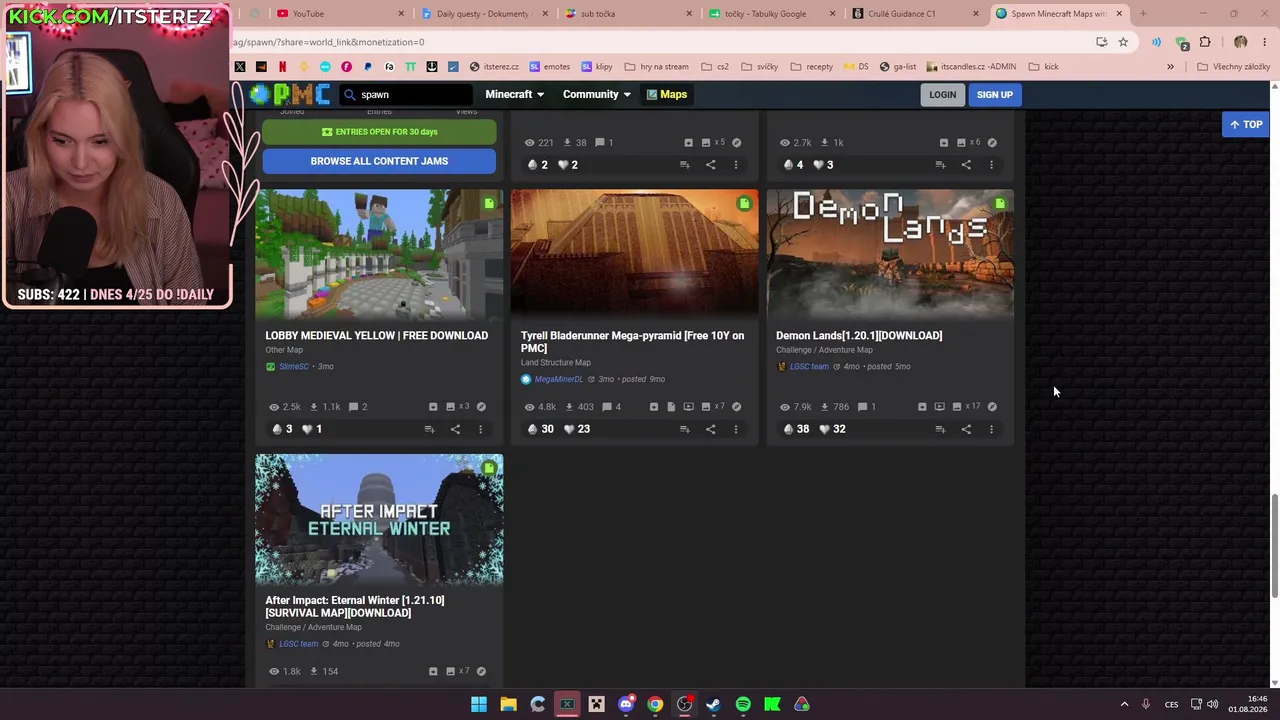The image size is (1280, 720).
Task: Click BROWSE ALL CONTENT JAMS button
Action: (x=379, y=161)
